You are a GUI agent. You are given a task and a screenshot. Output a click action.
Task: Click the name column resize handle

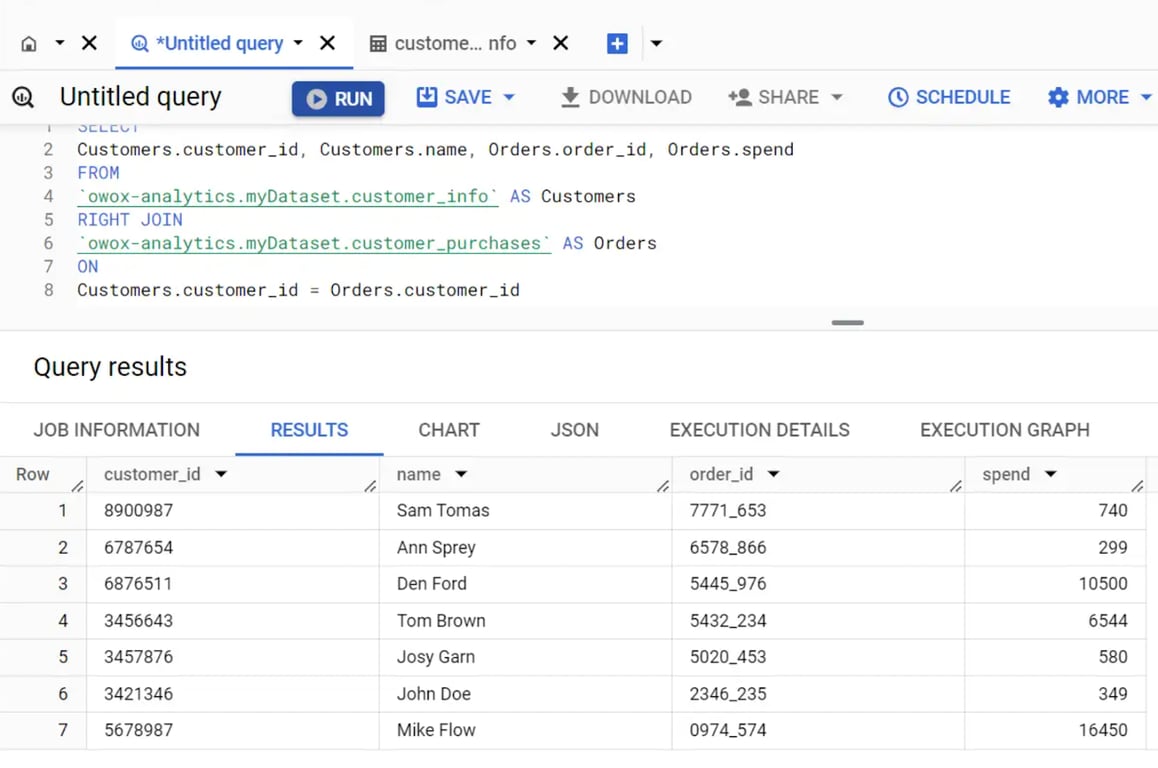(x=663, y=485)
